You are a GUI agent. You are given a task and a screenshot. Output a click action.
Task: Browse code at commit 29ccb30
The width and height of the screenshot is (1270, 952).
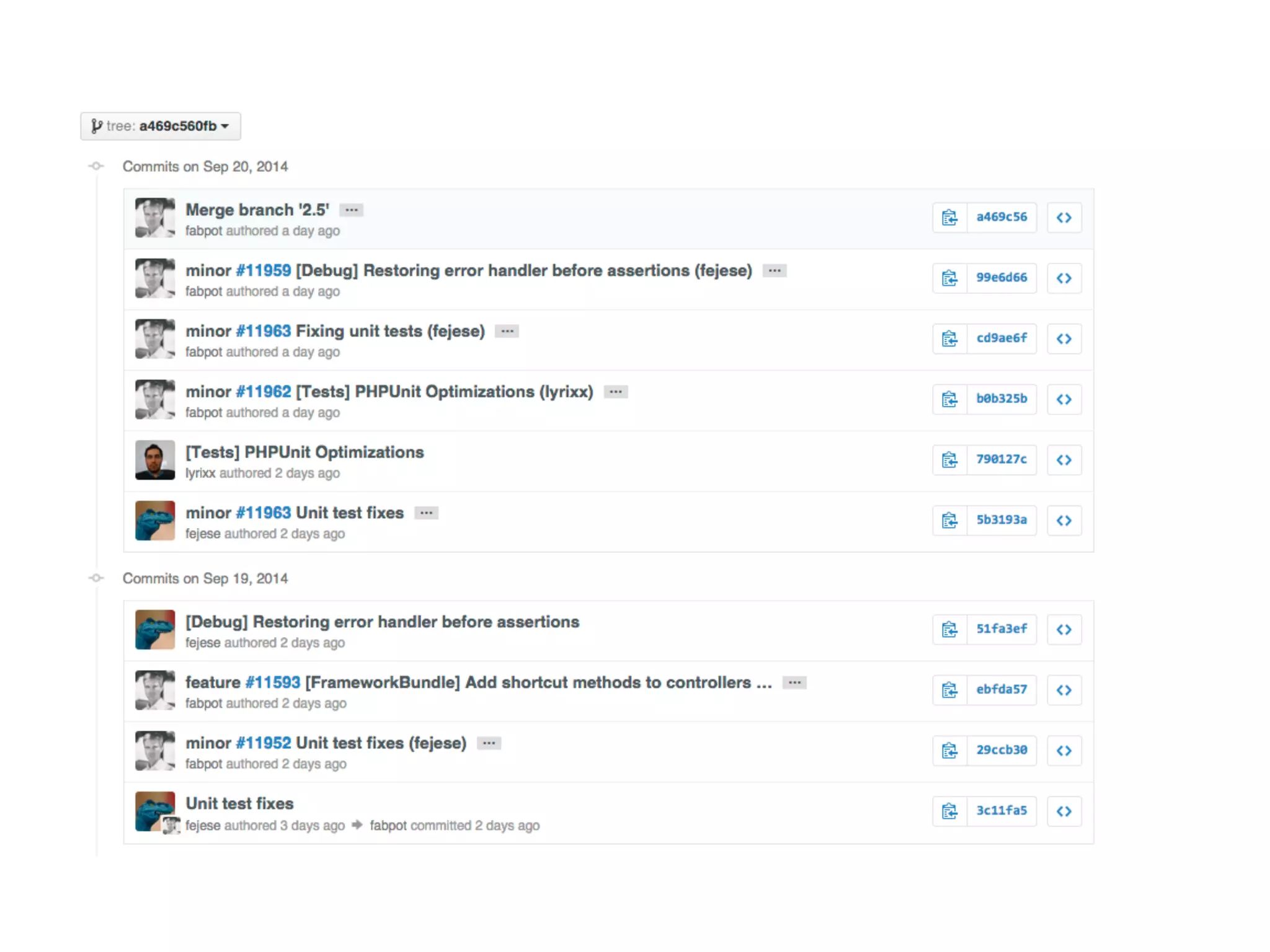[1064, 751]
